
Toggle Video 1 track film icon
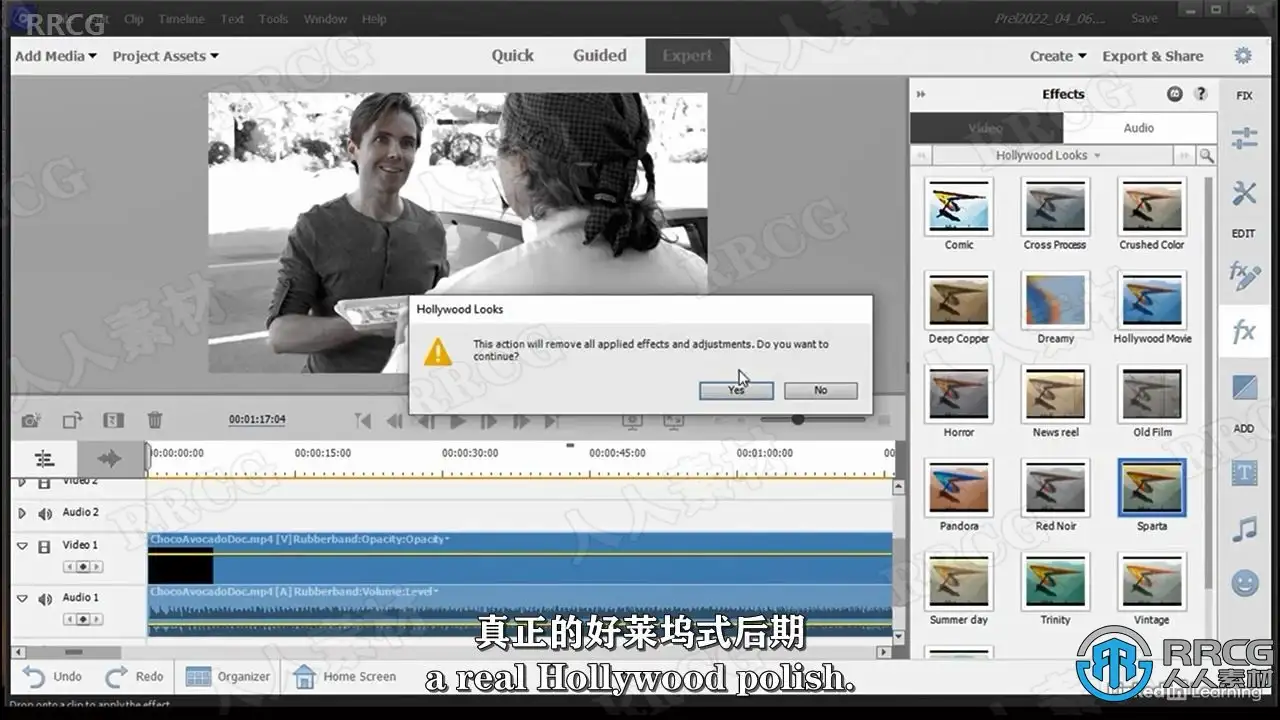[x=44, y=547]
